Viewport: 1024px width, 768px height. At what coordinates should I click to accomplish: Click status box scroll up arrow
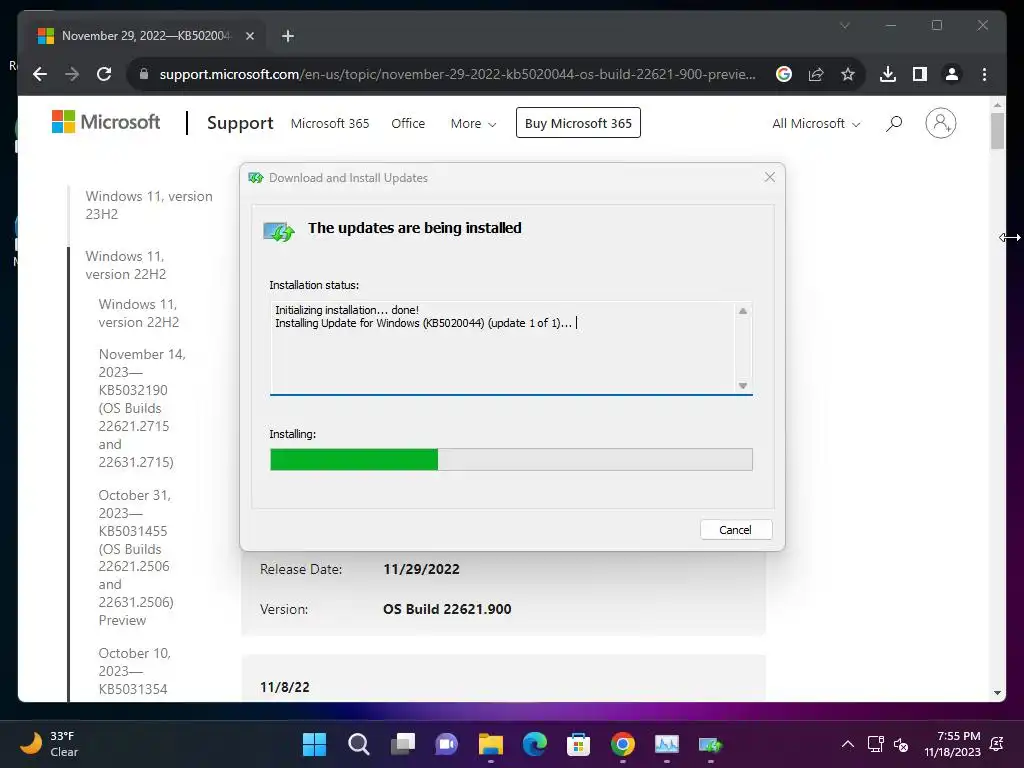(x=743, y=311)
